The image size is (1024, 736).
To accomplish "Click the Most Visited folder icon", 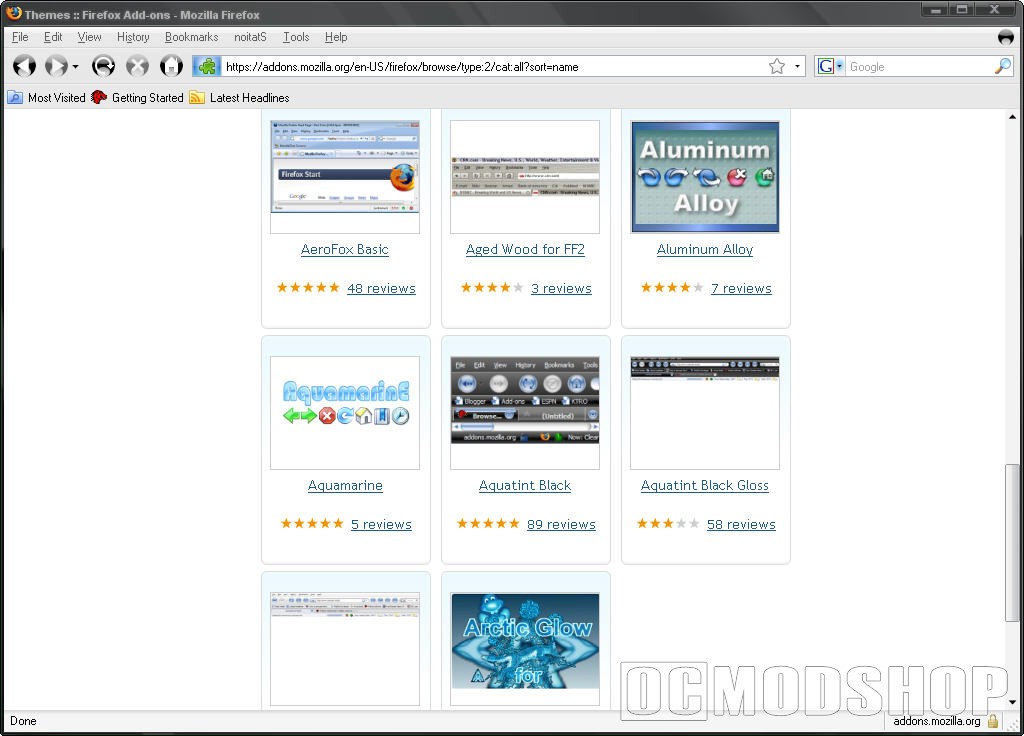I will point(15,98).
